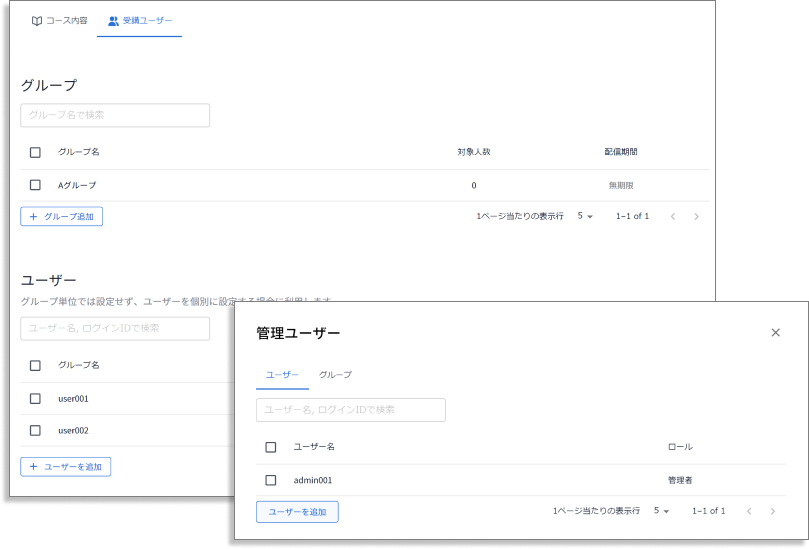Click the グループ追加 button
The image size is (809, 549).
coord(61,216)
